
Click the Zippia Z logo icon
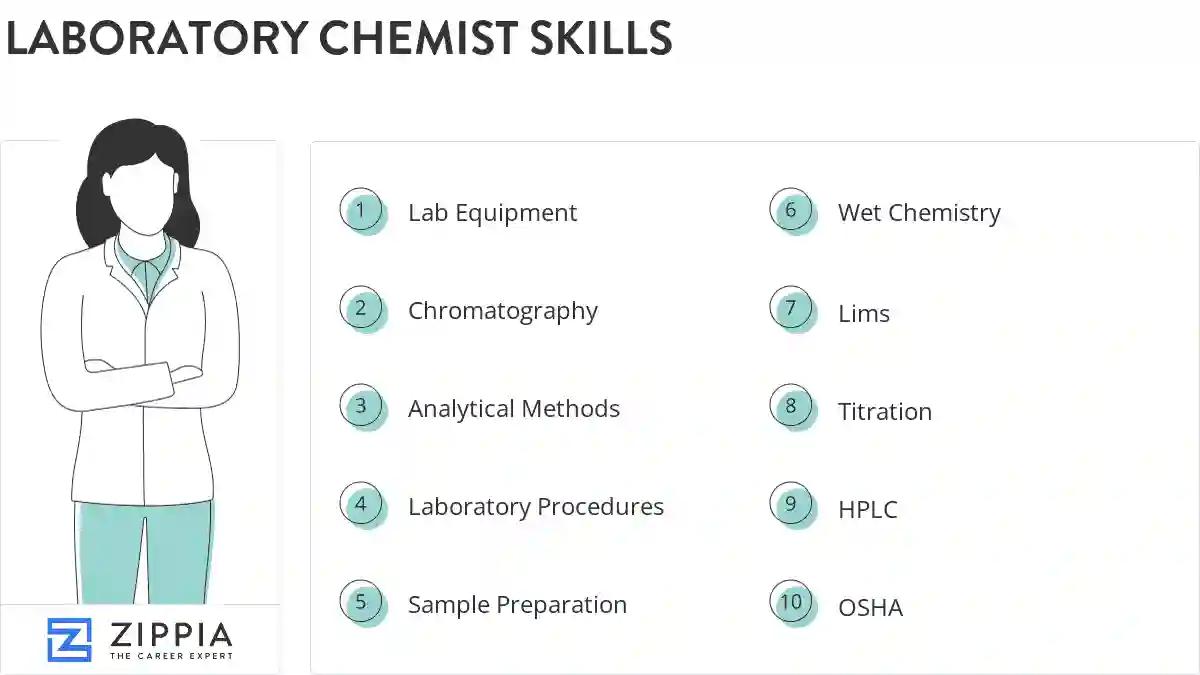point(69,640)
